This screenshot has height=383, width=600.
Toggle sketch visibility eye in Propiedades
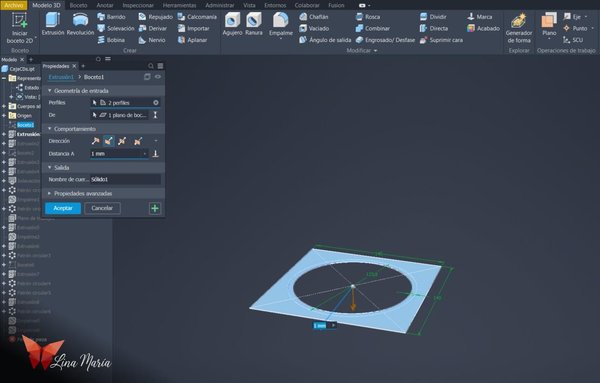(x=158, y=77)
